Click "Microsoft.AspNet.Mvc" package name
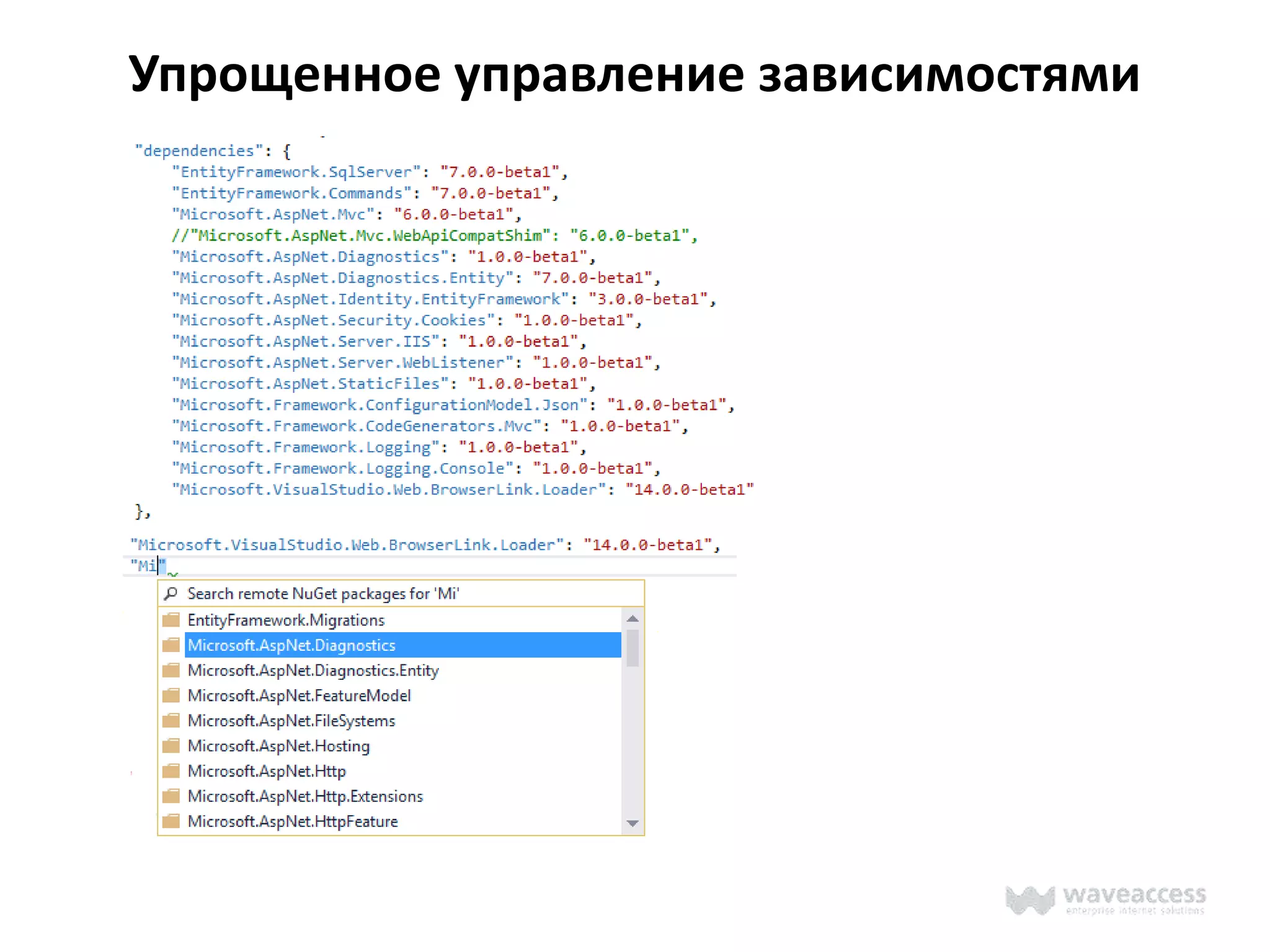Viewport: 1270px width, 952px height. click(x=273, y=214)
